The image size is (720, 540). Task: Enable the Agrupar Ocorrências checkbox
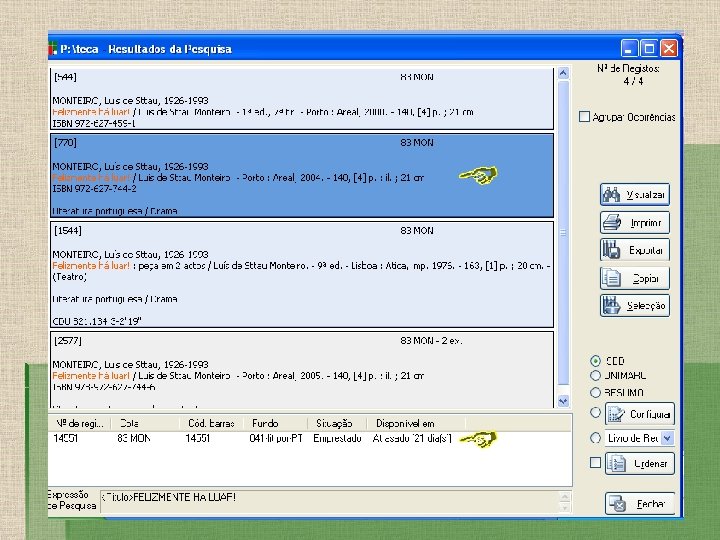[x=584, y=117]
